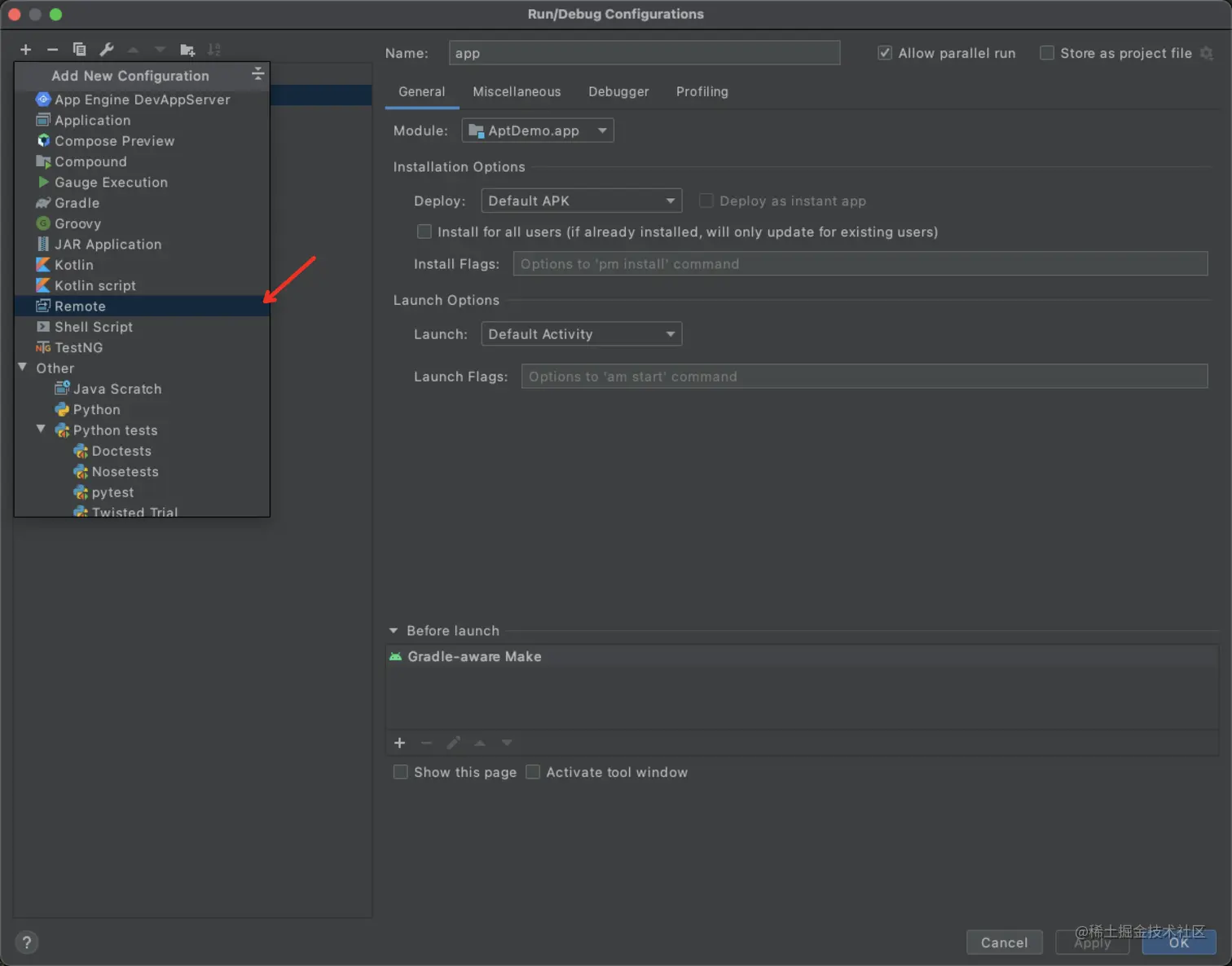Click the Create New Folder icon

click(x=187, y=50)
